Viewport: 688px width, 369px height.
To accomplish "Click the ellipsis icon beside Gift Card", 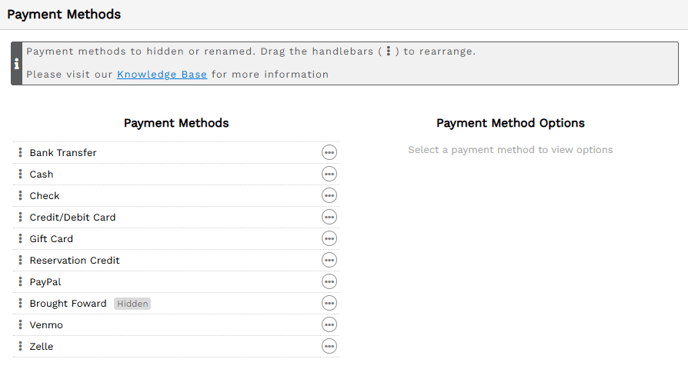I will [x=329, y=239].
